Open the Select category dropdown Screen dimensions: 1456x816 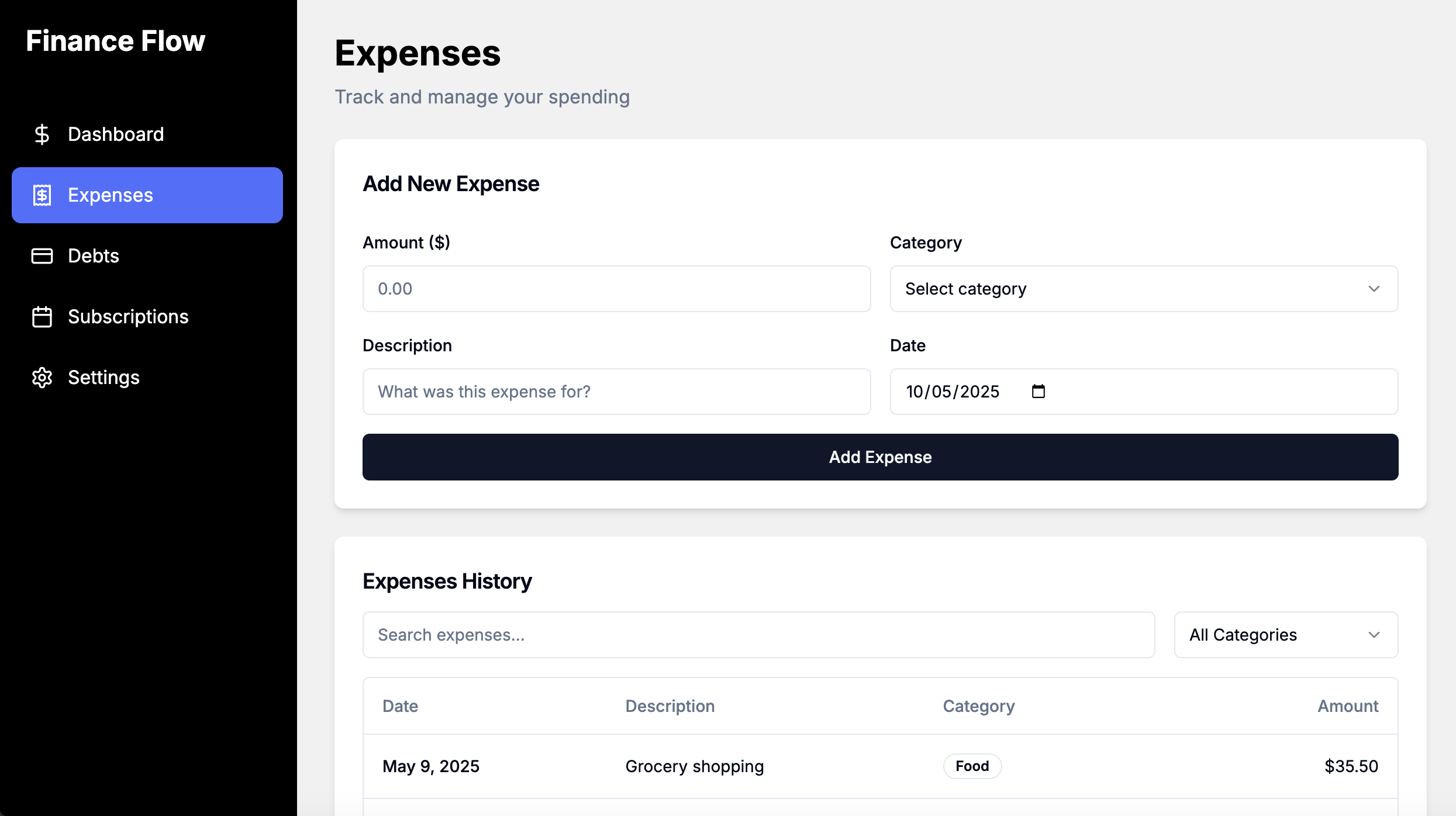tap(1143, 289)
